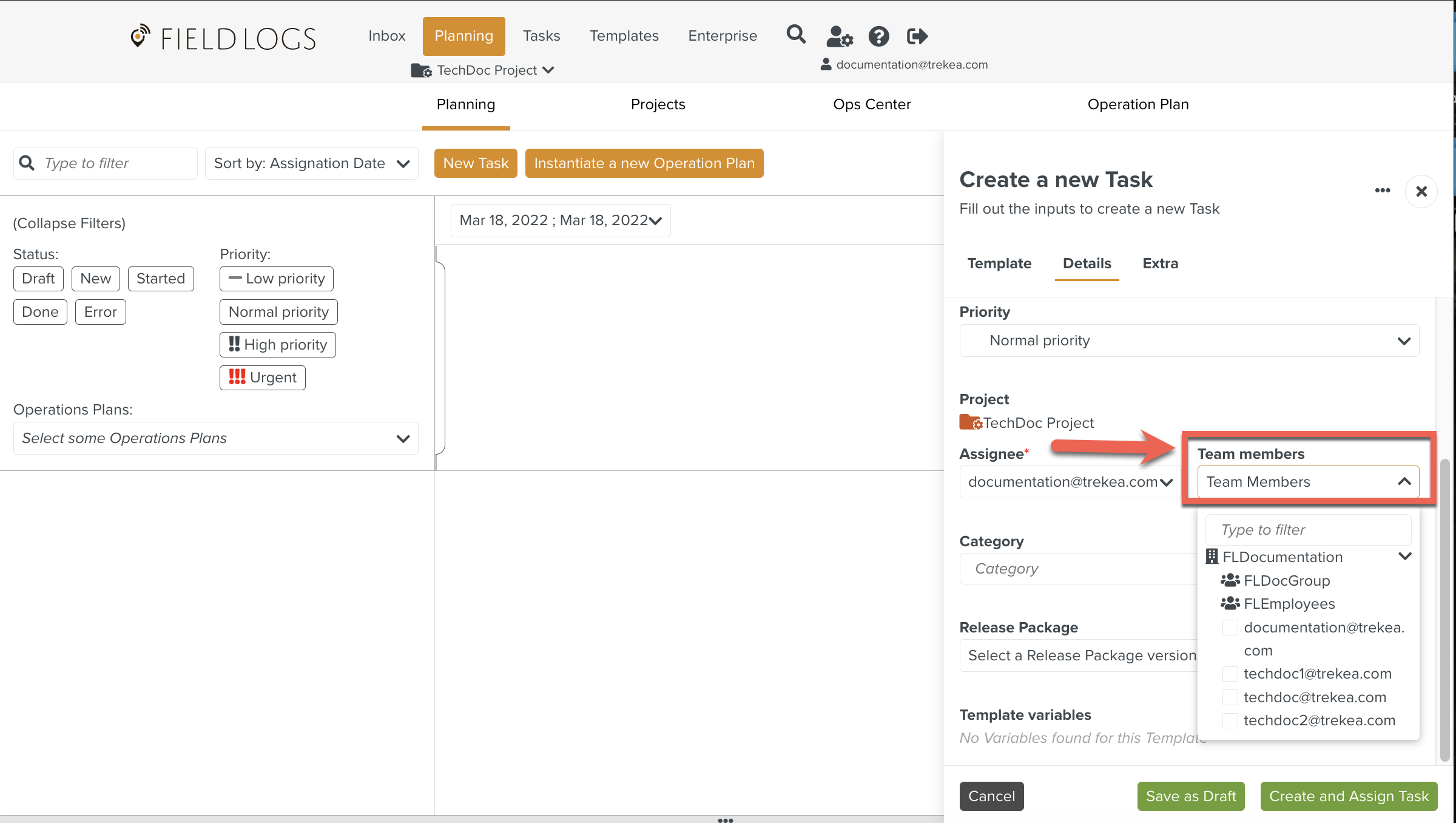Tick the documentation@trekea.com team member checkbox
This screenshot has height=823, width=1456.
coord(1230,628)
